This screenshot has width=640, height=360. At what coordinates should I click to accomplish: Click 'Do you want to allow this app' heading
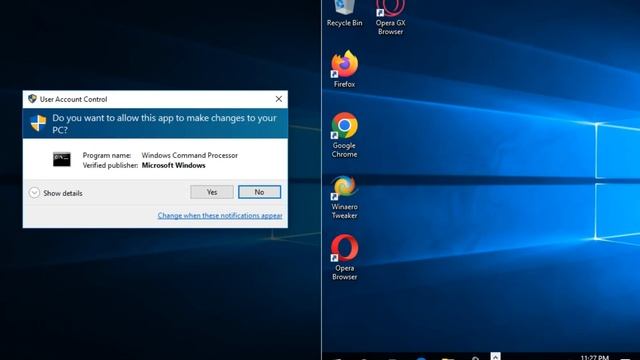click(164, 124)
